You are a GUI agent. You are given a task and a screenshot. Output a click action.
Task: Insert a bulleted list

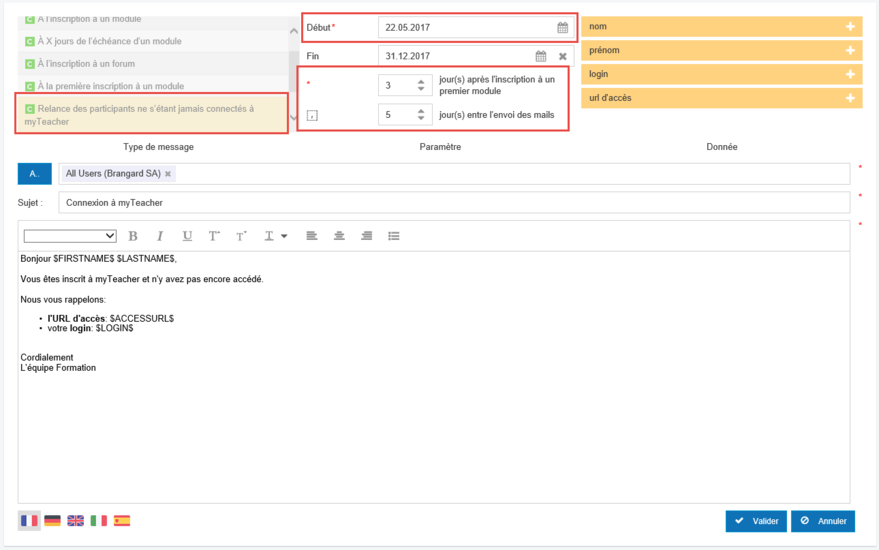tap(394, 236)
